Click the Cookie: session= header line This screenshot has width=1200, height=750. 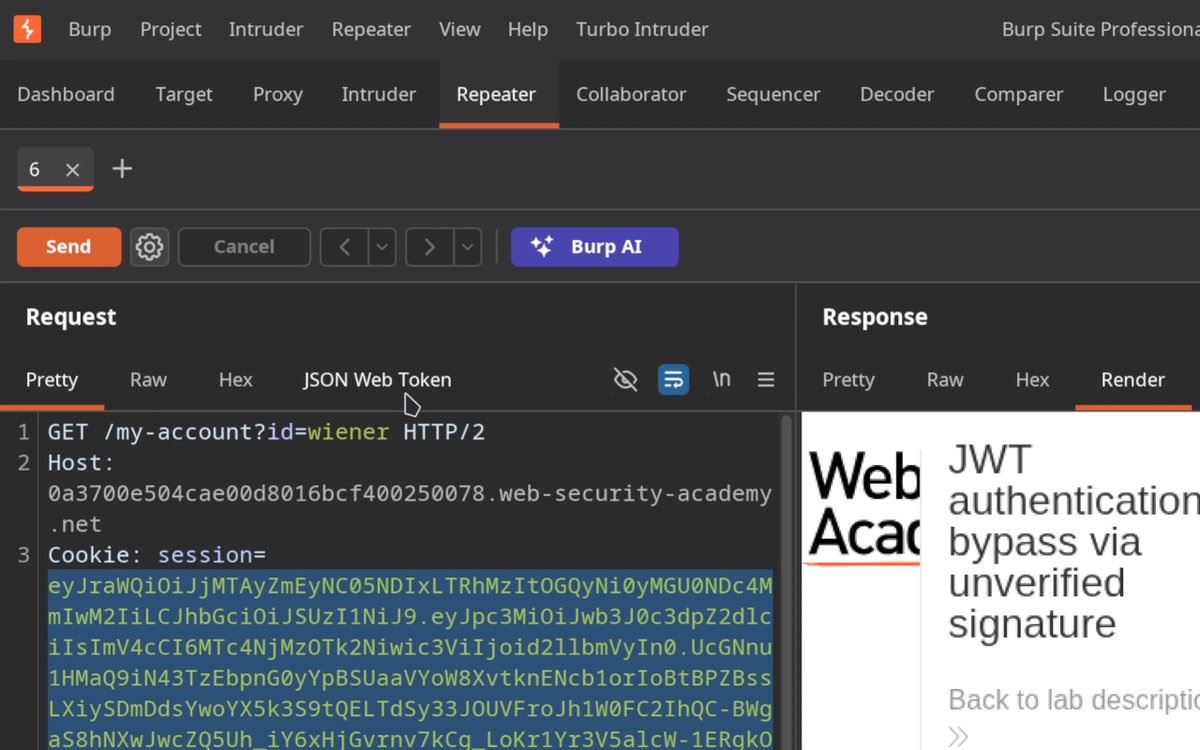[x=157, y=555]
